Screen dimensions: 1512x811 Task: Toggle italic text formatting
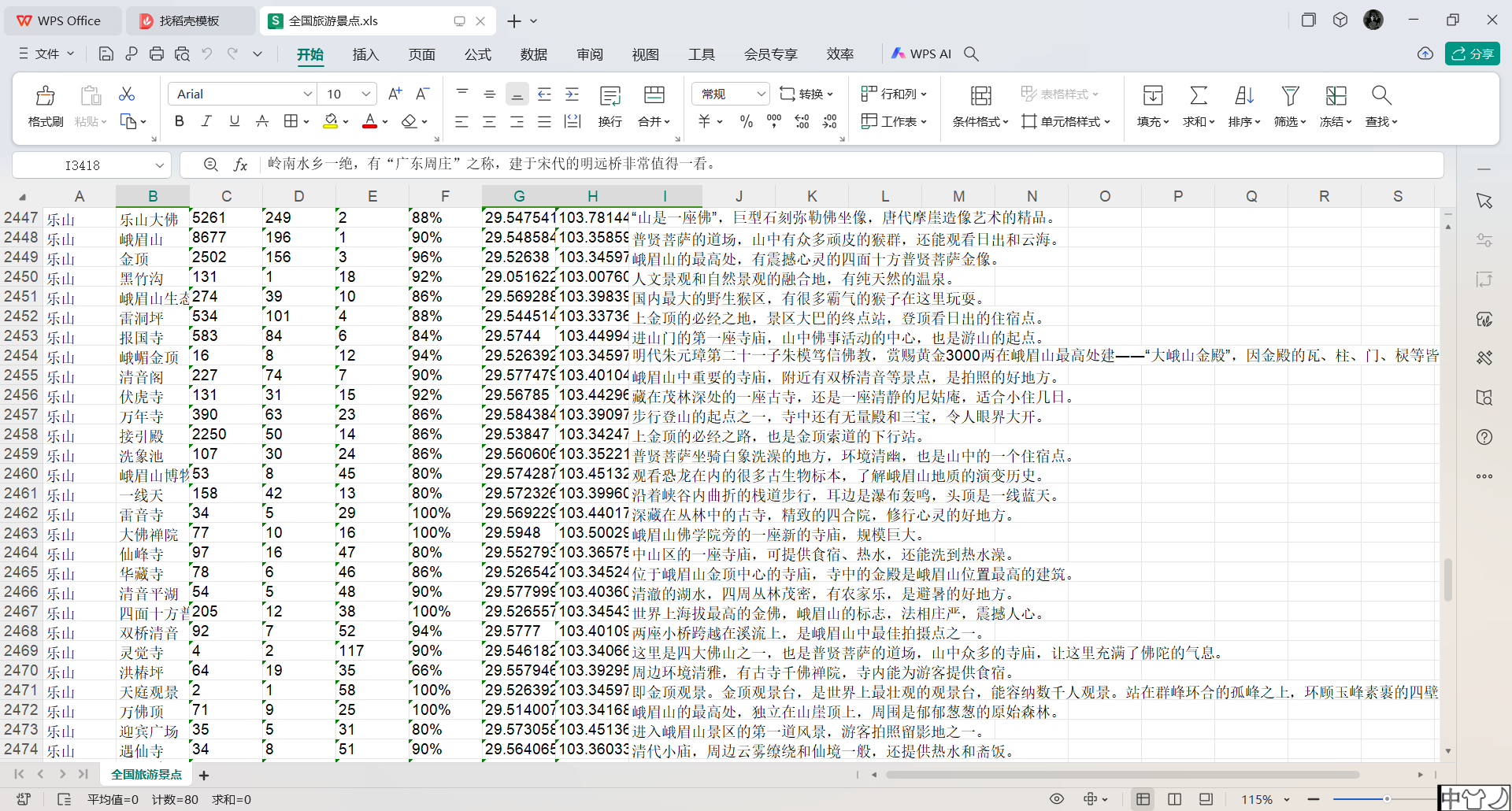click(x=206, y=121)
